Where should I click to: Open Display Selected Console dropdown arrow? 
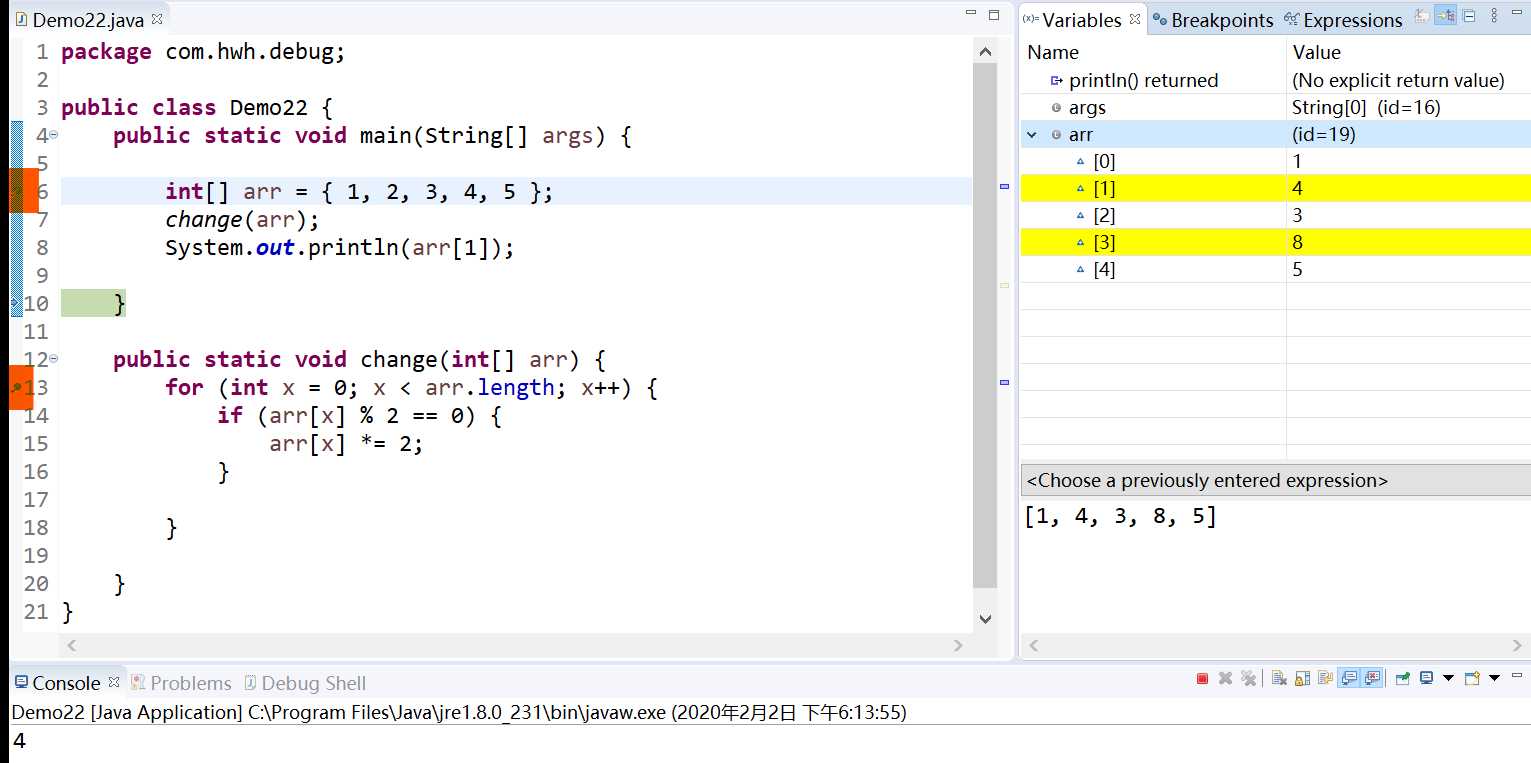(1447, 679)
